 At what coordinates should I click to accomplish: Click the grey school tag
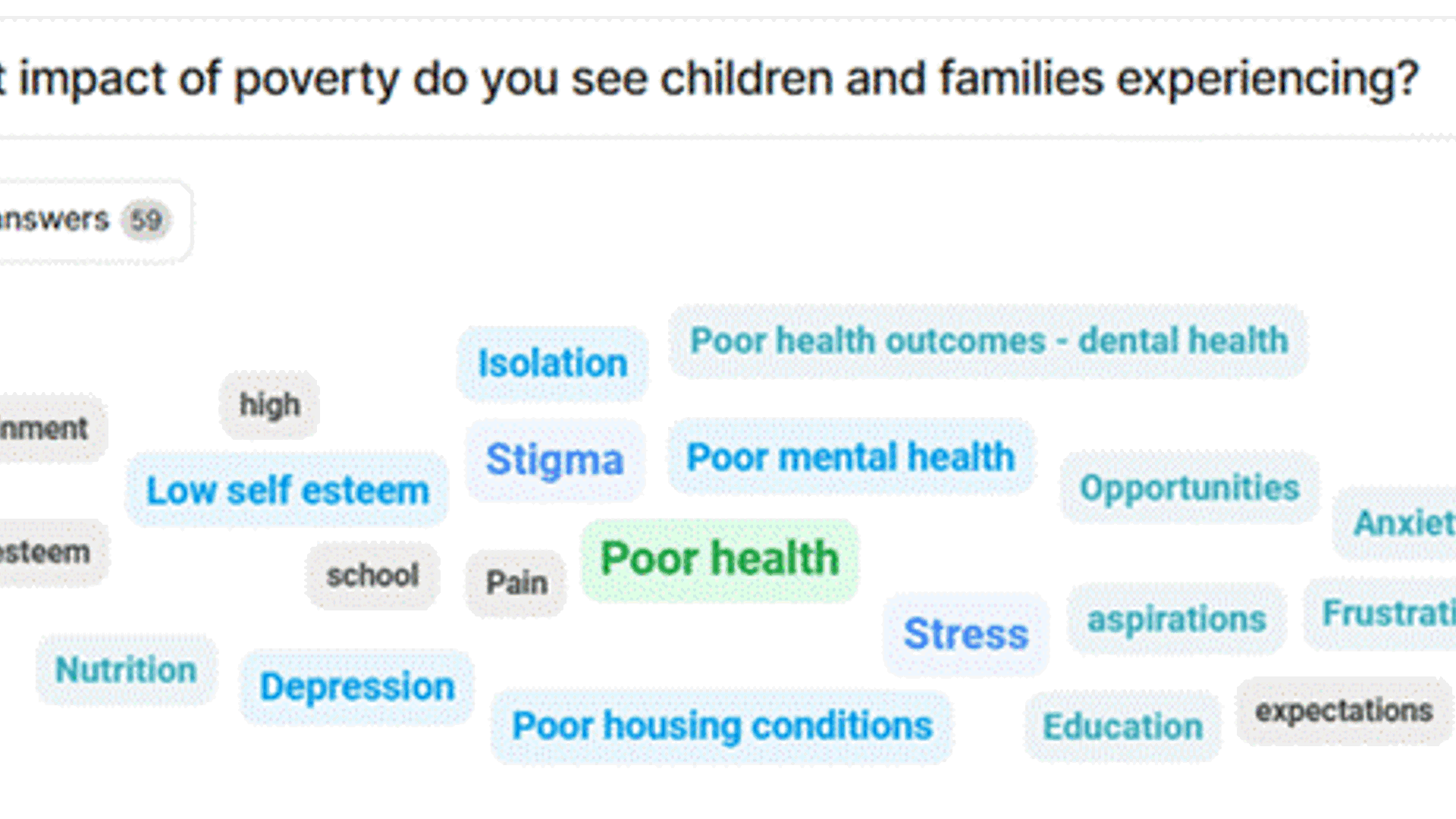372,576
